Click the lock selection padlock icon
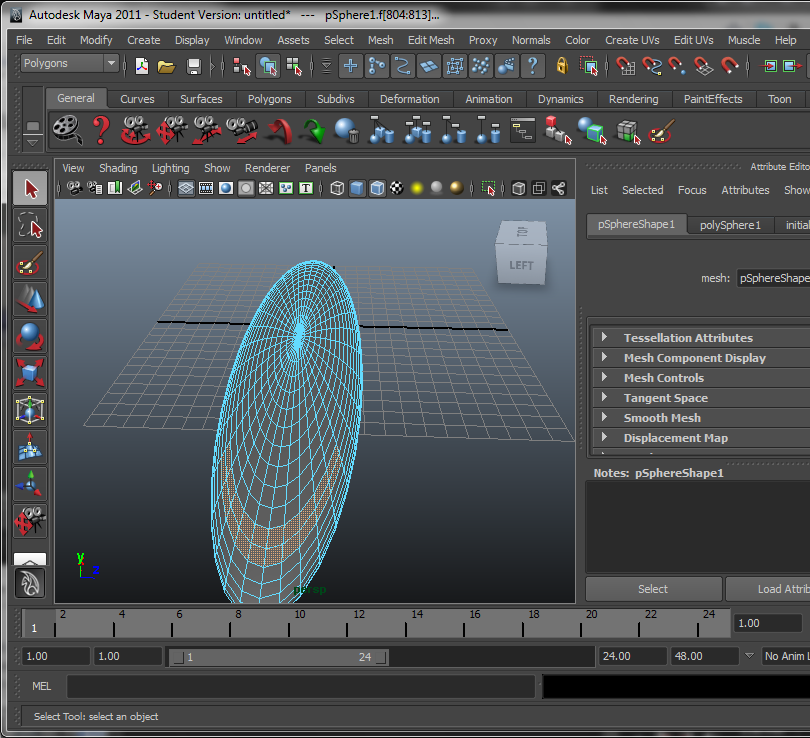The width and height of the screenshot is (810, 738). 562,66
